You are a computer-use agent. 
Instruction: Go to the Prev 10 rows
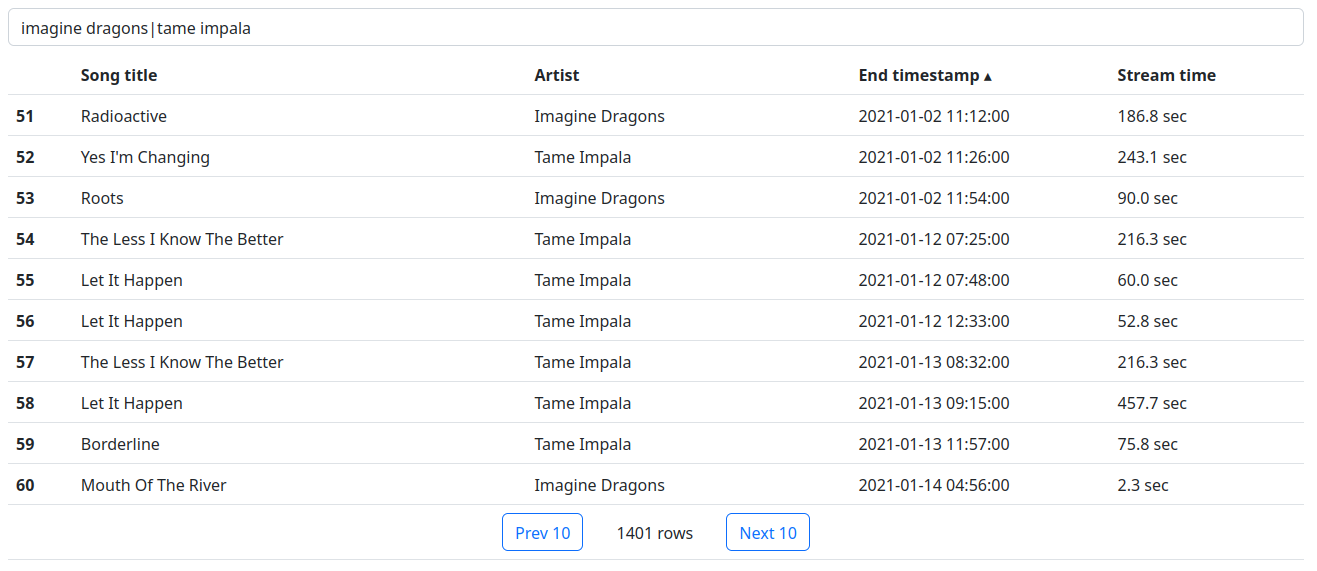pos(542,532)
